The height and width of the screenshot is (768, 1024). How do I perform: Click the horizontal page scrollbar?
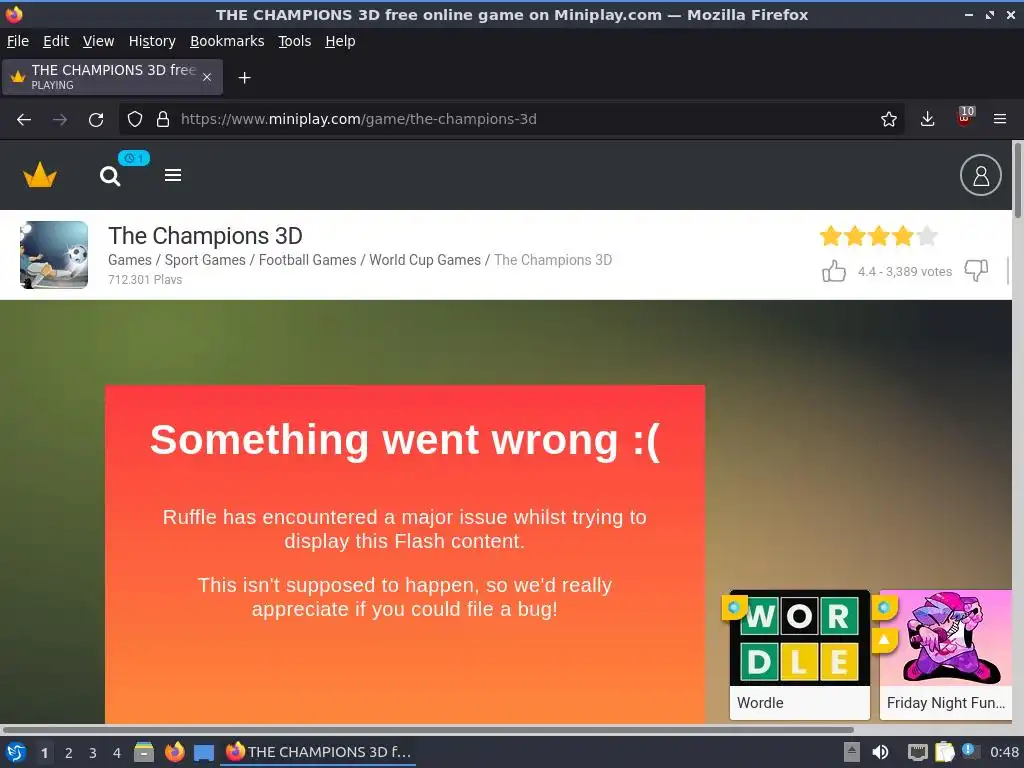pyautogui.click(x=428, y=729)
